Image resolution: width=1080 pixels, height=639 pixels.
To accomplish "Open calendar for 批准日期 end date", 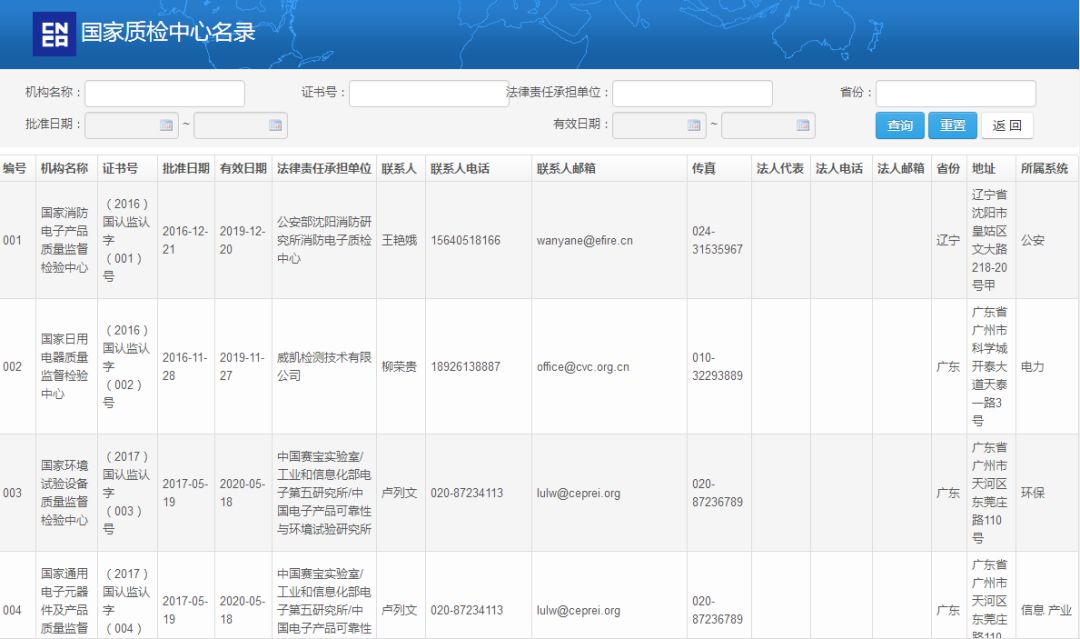I will click(x=275, y=125).
